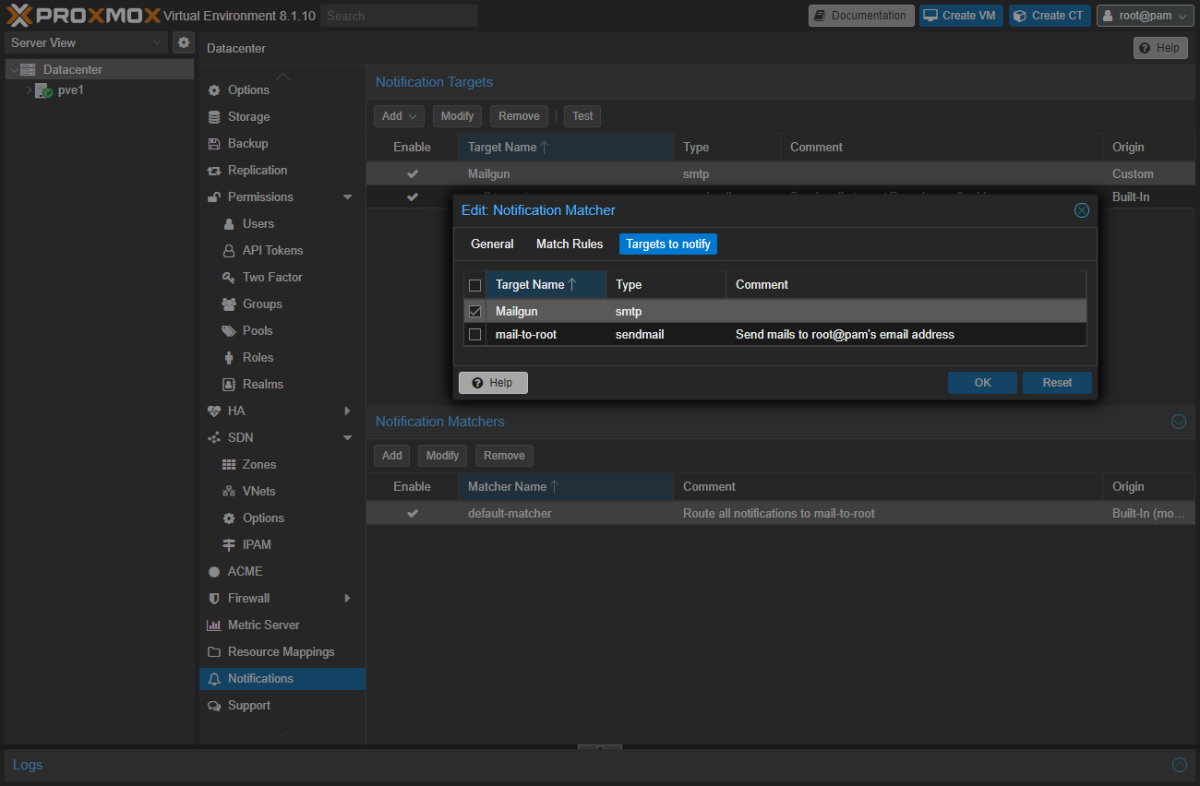Switch to the General tab
1200x786 pixels.
pos(492,244)
